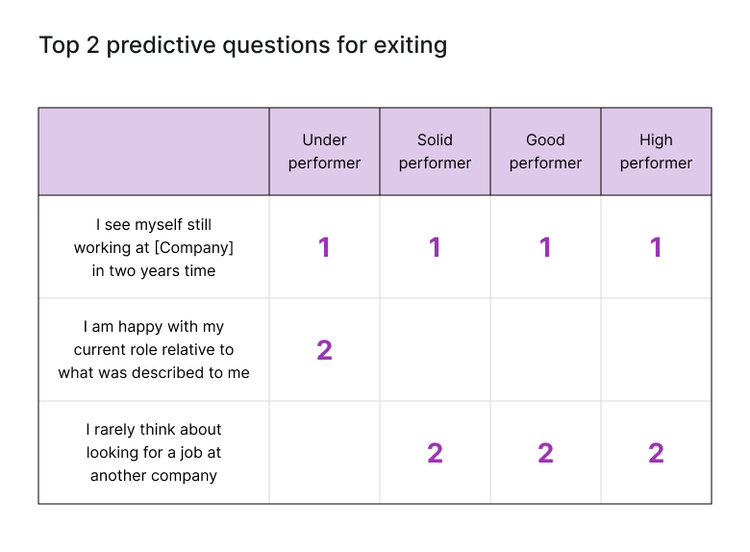Screen dimensions: 750x552
Task: Click the 'Top 2 predictive questions for exiting' title
Action: [x=243, y=45]
